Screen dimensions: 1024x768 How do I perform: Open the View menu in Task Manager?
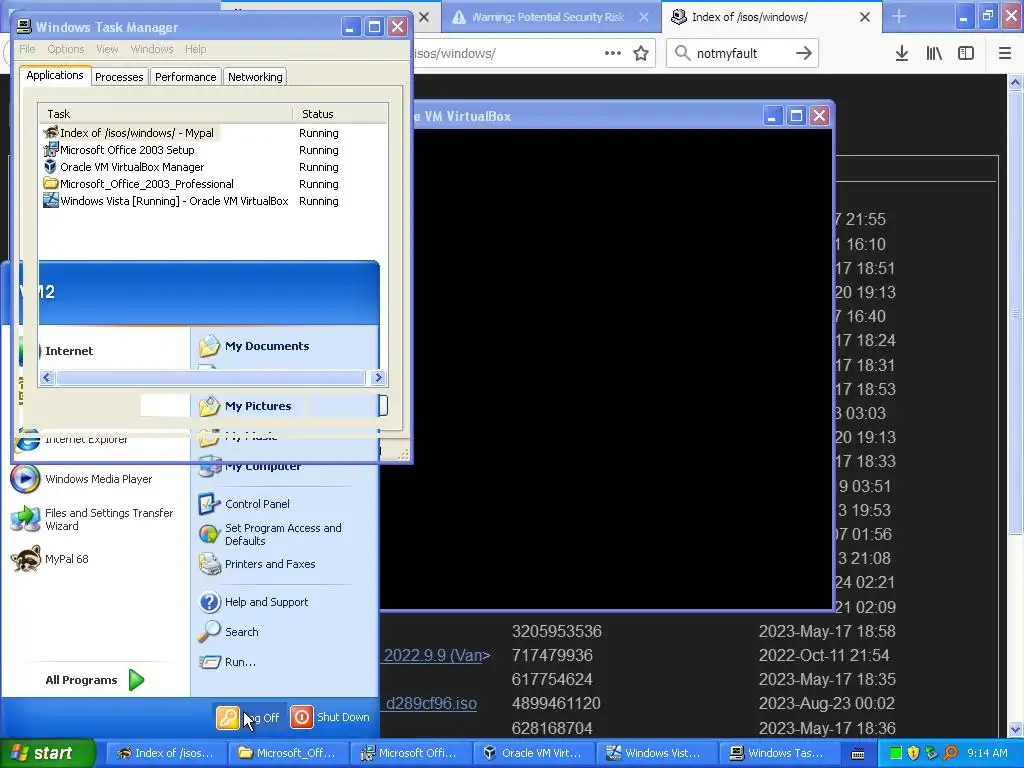107,49
